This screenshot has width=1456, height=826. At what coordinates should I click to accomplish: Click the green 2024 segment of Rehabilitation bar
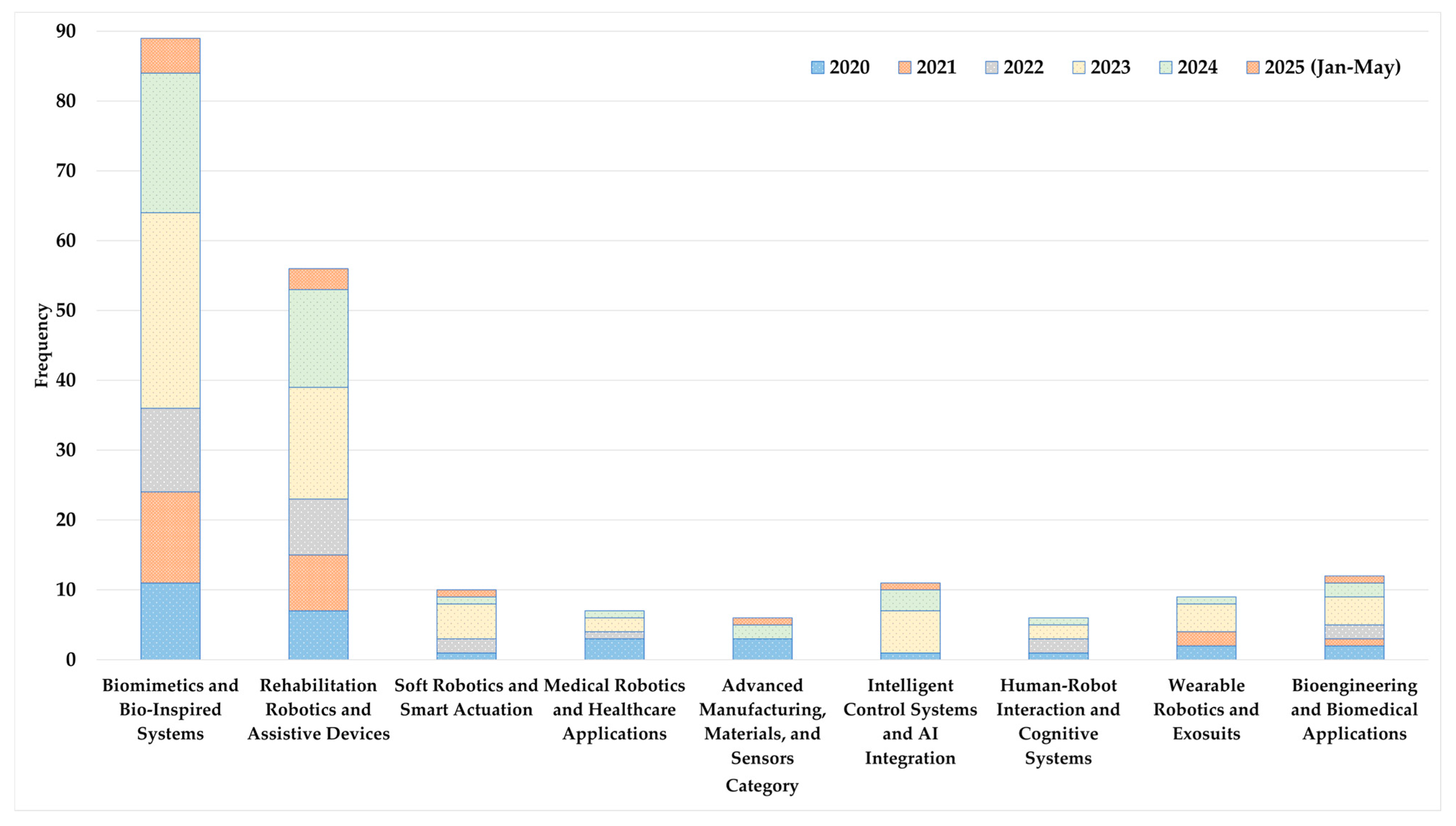[x=318, y=338]
